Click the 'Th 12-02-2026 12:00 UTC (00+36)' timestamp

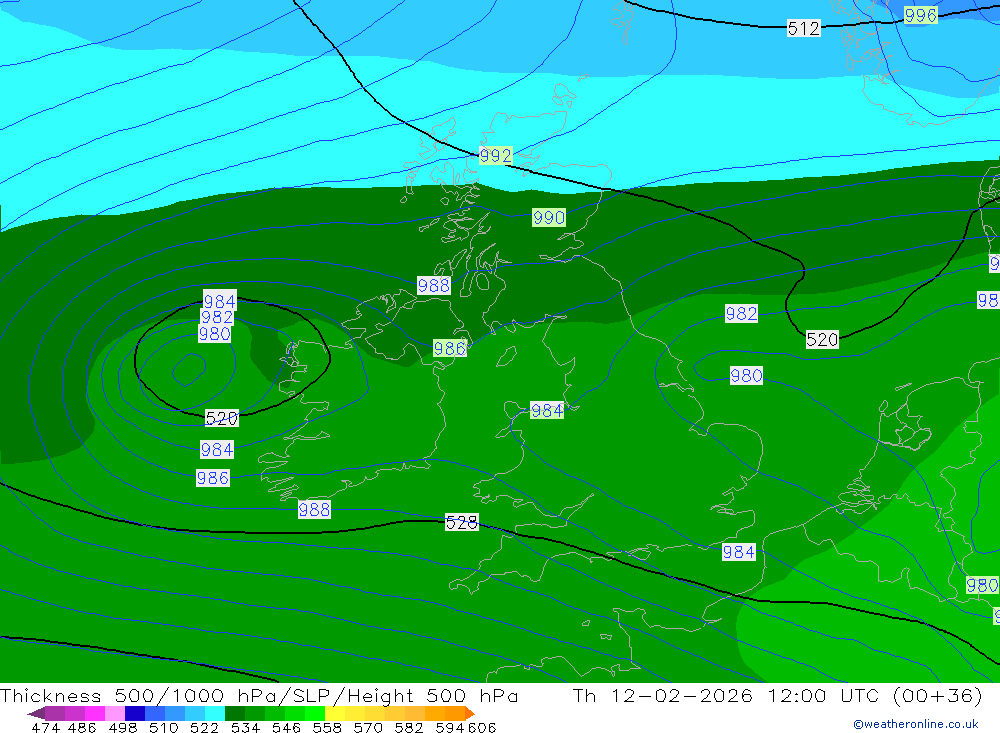pyautogui.click(x=777, y=695)
